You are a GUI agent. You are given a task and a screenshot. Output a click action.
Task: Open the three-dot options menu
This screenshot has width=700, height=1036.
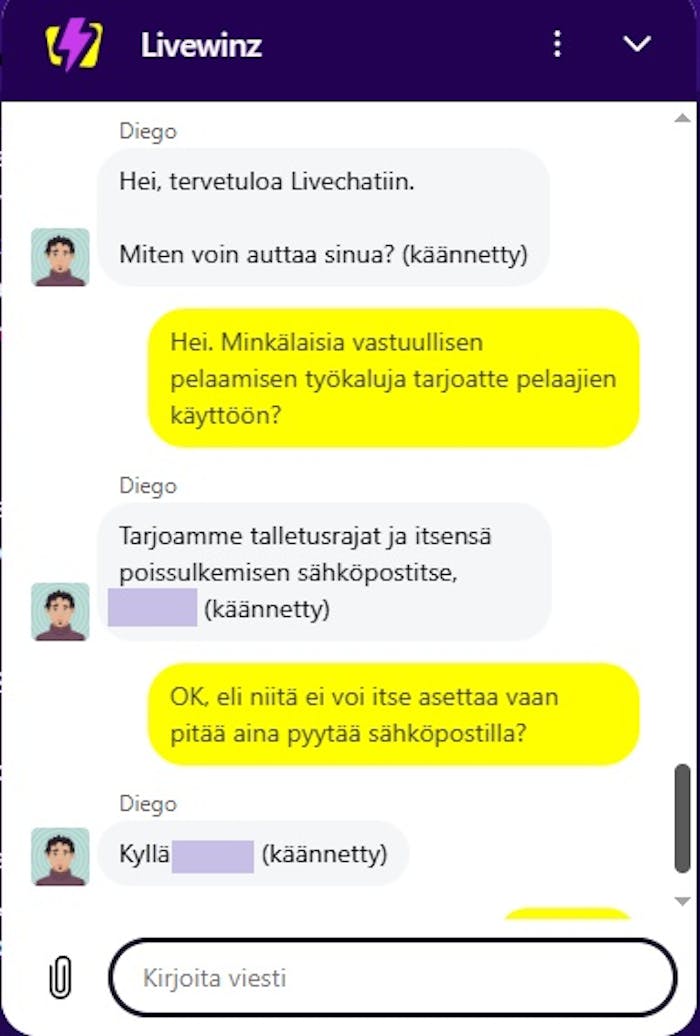557,44
